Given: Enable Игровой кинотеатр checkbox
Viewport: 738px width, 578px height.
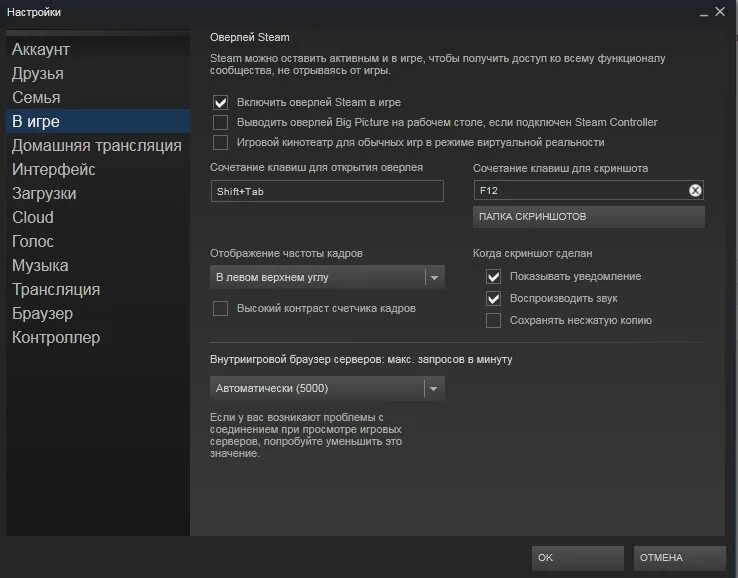Looking at the screenshot, I should [220, 143].
